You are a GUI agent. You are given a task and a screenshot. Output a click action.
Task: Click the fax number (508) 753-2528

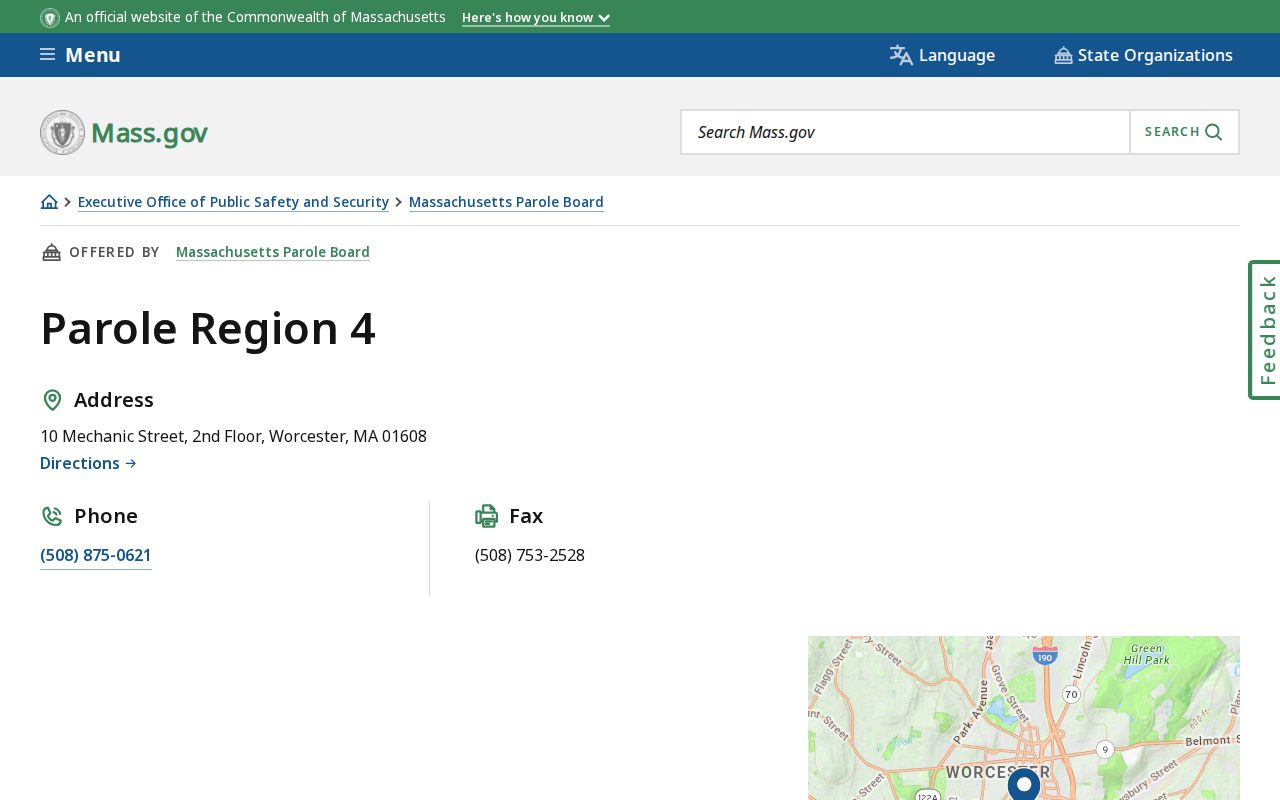[x=530, y=555]
